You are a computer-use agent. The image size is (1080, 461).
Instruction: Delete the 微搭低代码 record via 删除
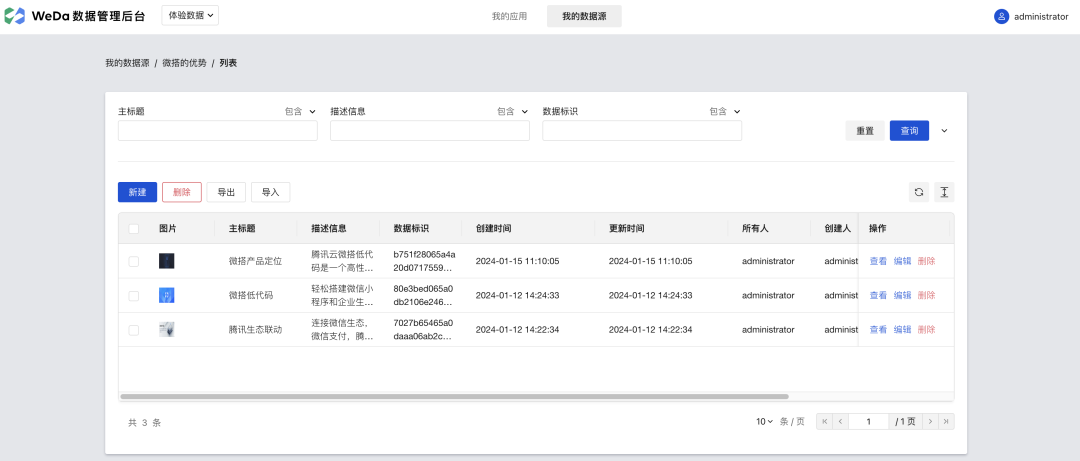click(926, 295)
